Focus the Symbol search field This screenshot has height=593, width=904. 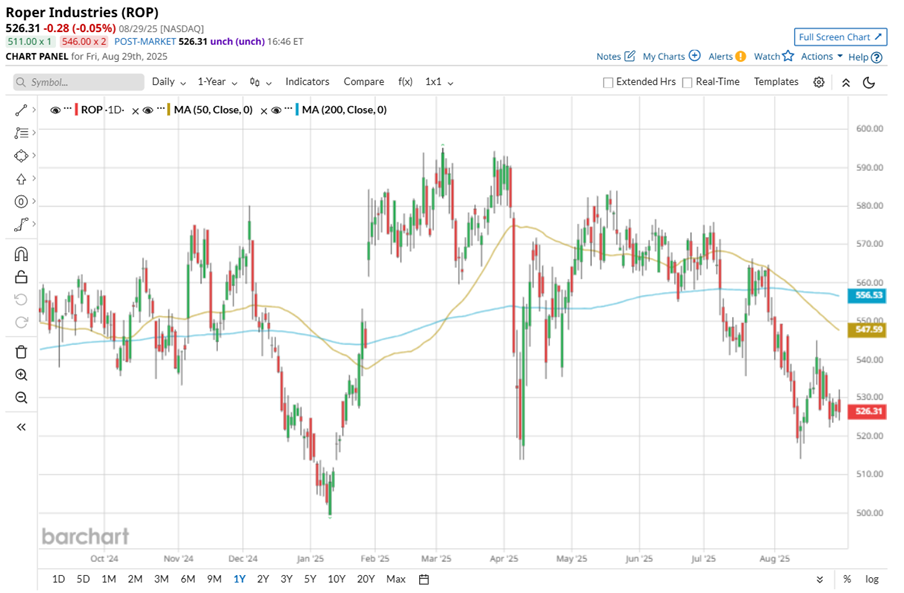[78, 82]
